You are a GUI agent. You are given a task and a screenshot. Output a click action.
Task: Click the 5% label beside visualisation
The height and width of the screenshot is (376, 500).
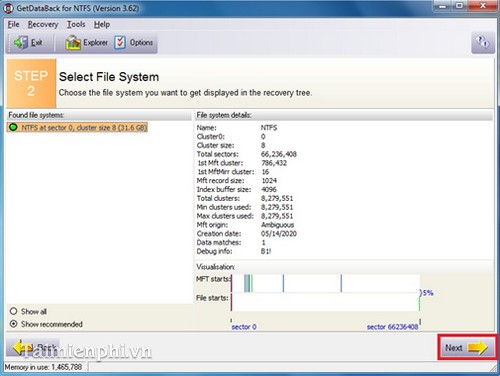tap(427, 293)
